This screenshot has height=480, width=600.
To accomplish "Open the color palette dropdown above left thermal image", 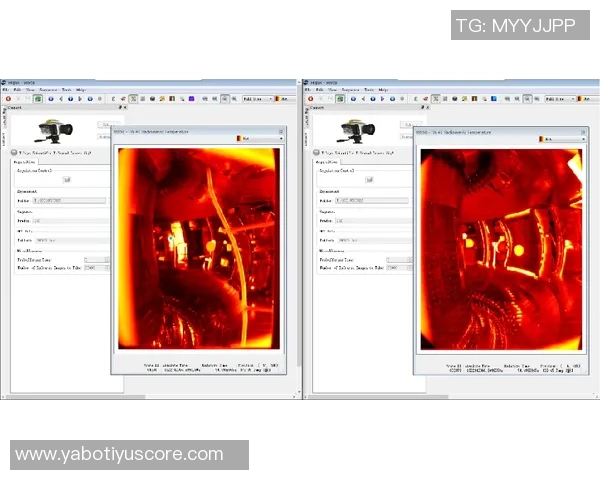I will tap(258, 139).
